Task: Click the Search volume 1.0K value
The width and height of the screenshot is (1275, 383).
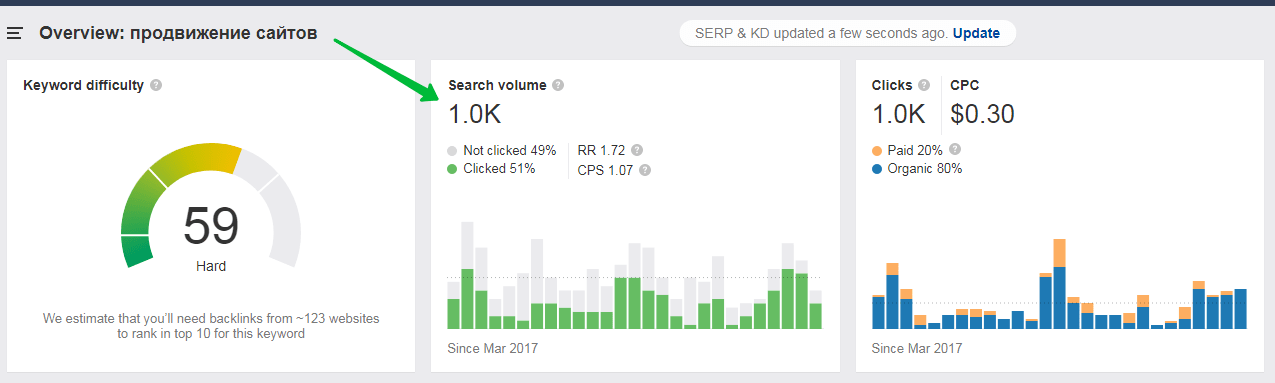Action: click(475, 114)
